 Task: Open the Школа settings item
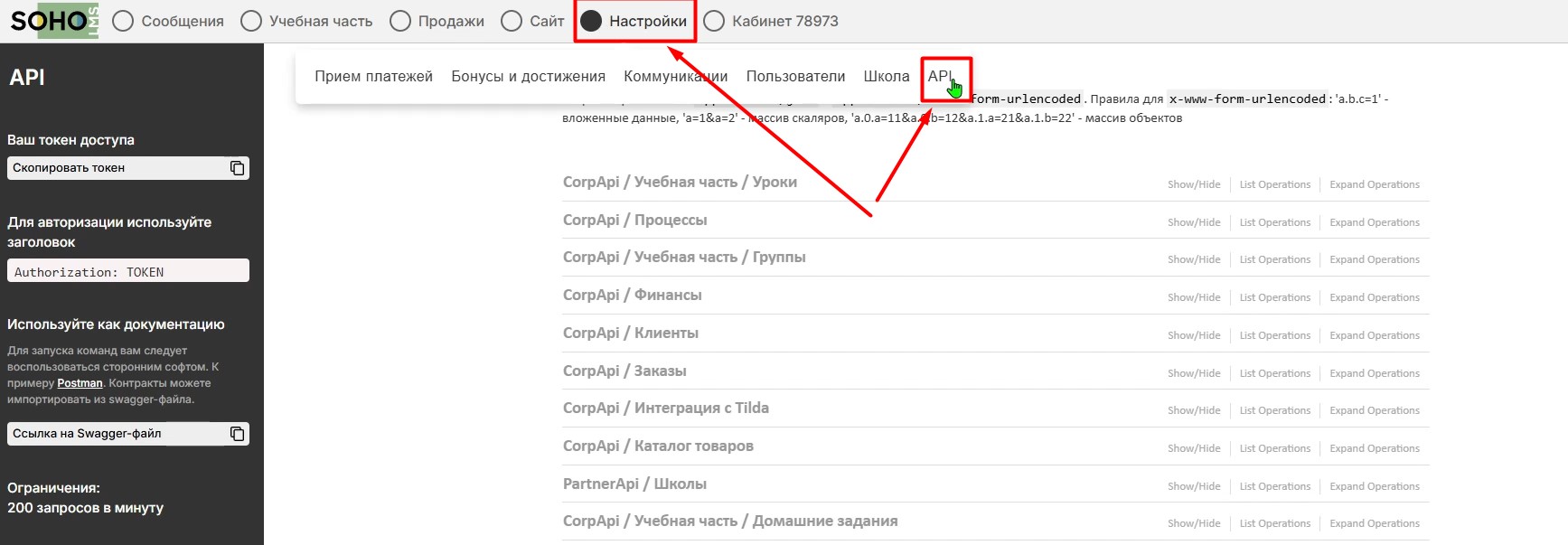pos(886,77)
